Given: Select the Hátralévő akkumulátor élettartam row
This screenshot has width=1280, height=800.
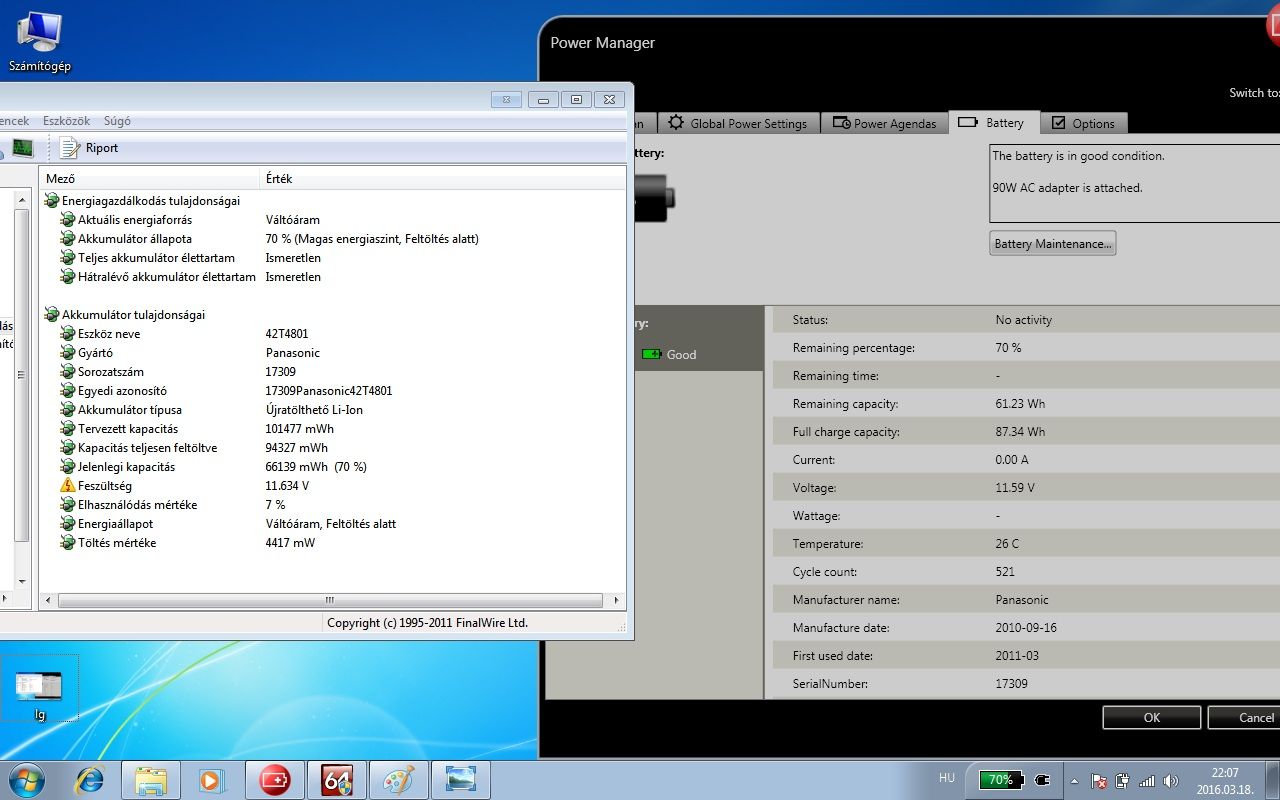Looking at the screenshot, I should tap(333, 277).
